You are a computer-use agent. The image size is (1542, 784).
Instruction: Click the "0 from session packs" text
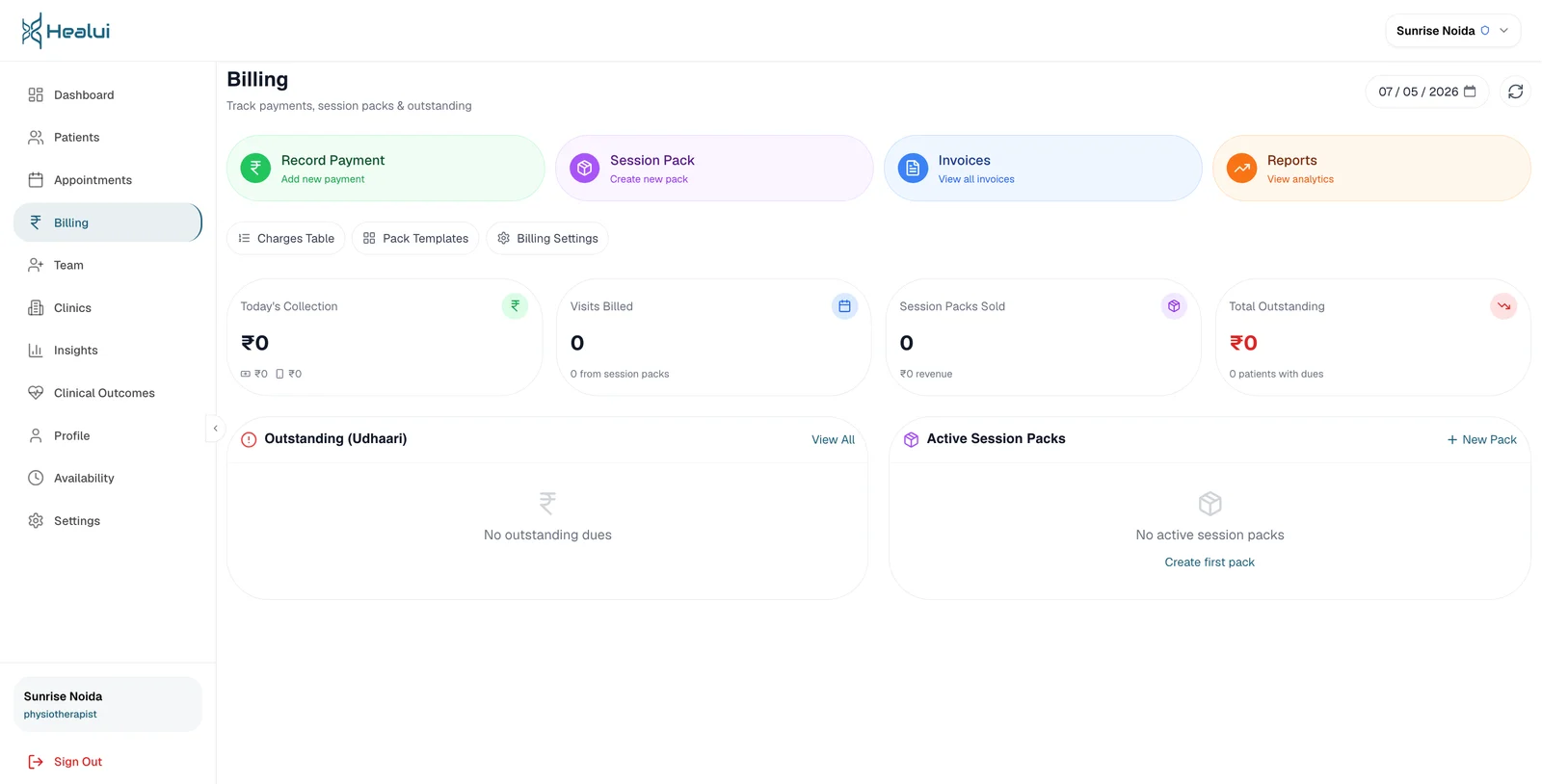(620, 374)
